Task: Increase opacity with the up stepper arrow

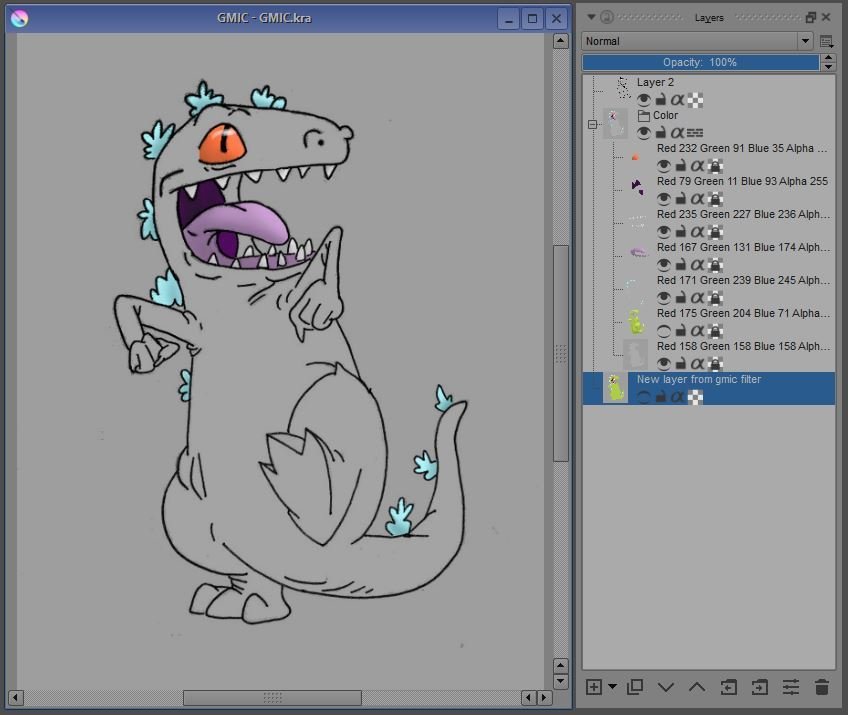Action: pyautogui.click(x=829, y=58)
